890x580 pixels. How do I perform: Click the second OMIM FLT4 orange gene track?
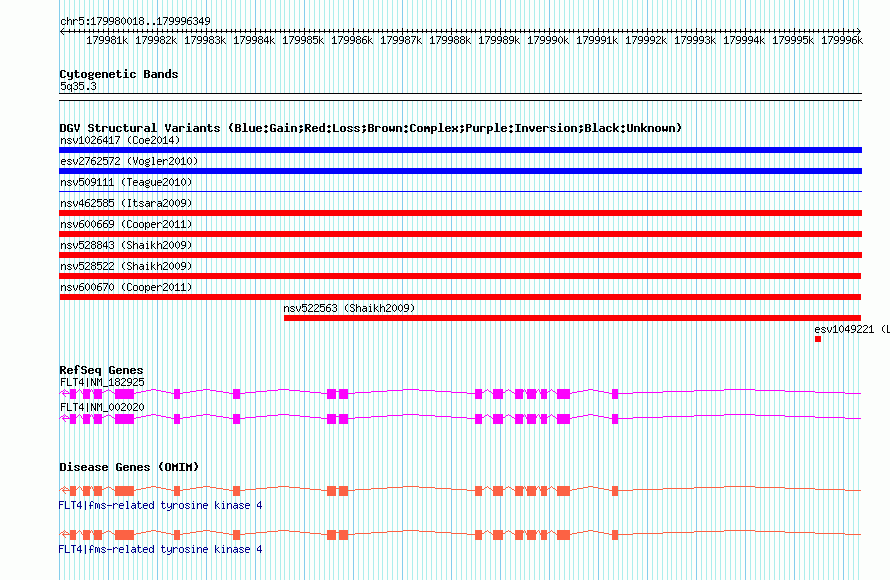coord(460,534)
